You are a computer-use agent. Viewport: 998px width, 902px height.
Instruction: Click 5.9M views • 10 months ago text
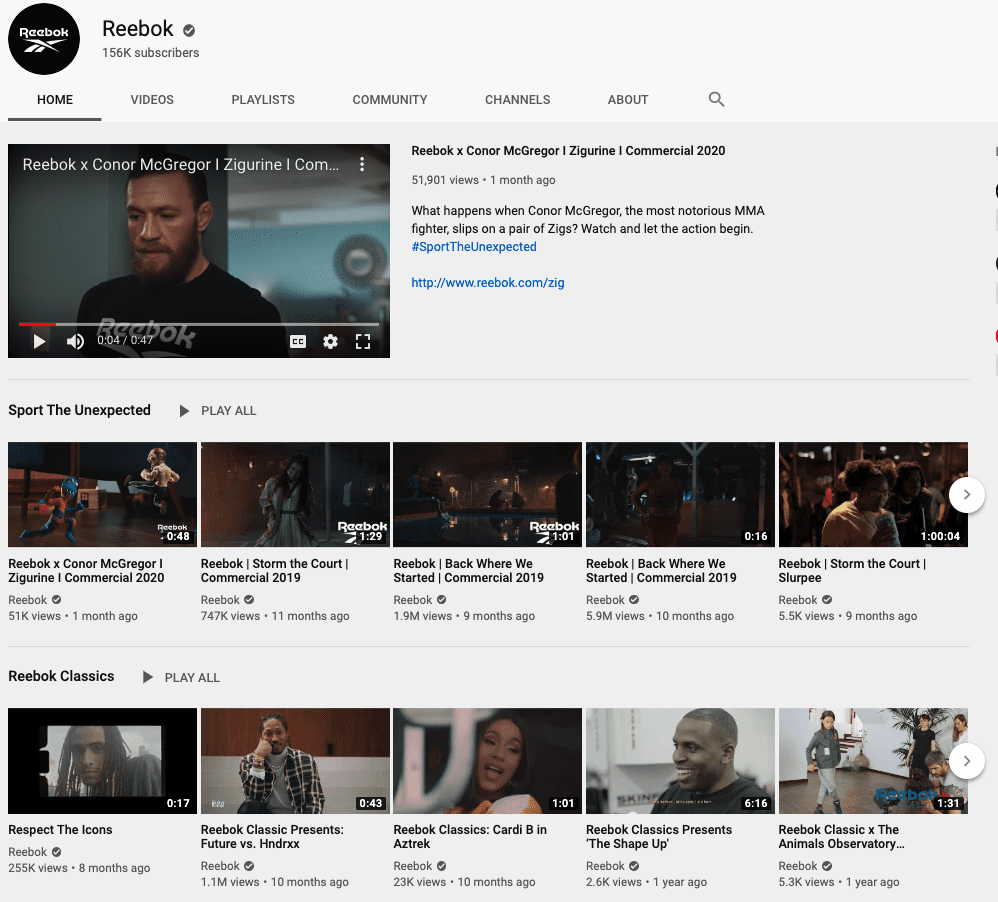pos(660,616)
